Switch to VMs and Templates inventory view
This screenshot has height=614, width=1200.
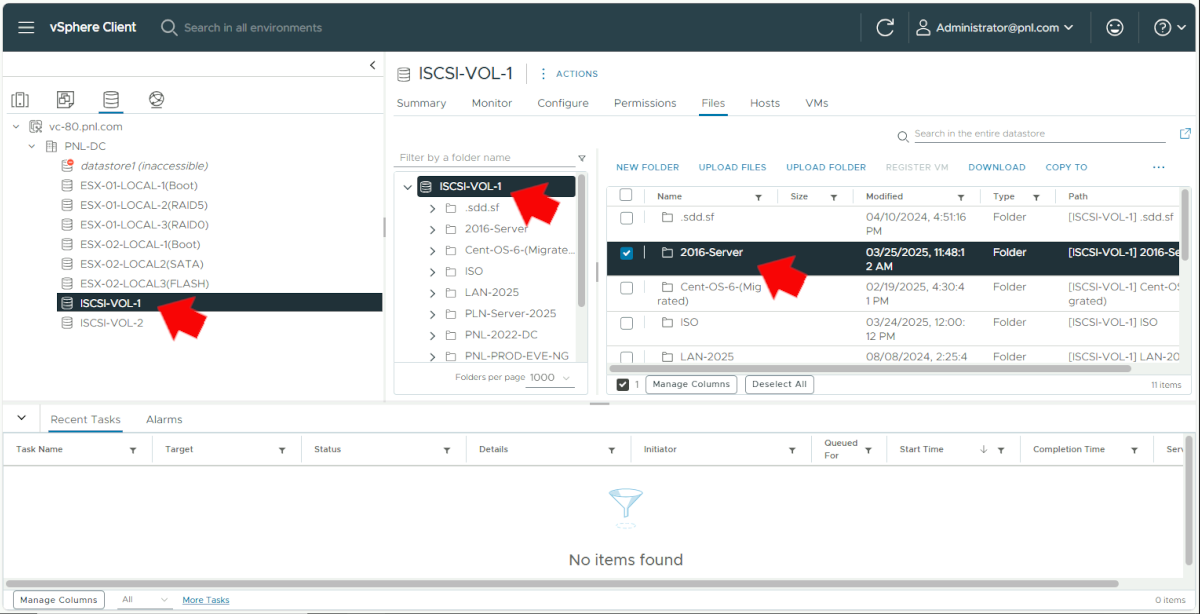point(65,99)
